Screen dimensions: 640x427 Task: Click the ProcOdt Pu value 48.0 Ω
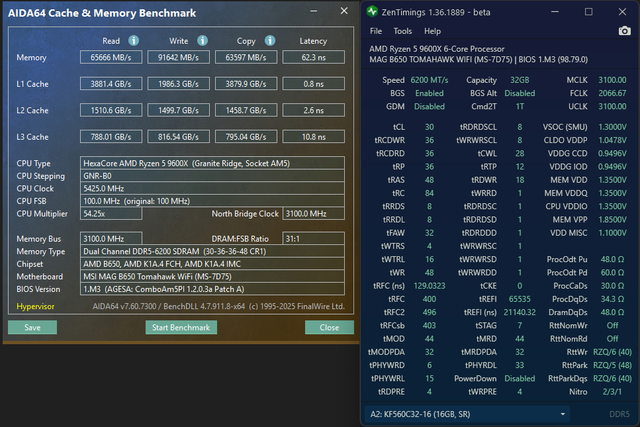612,259
